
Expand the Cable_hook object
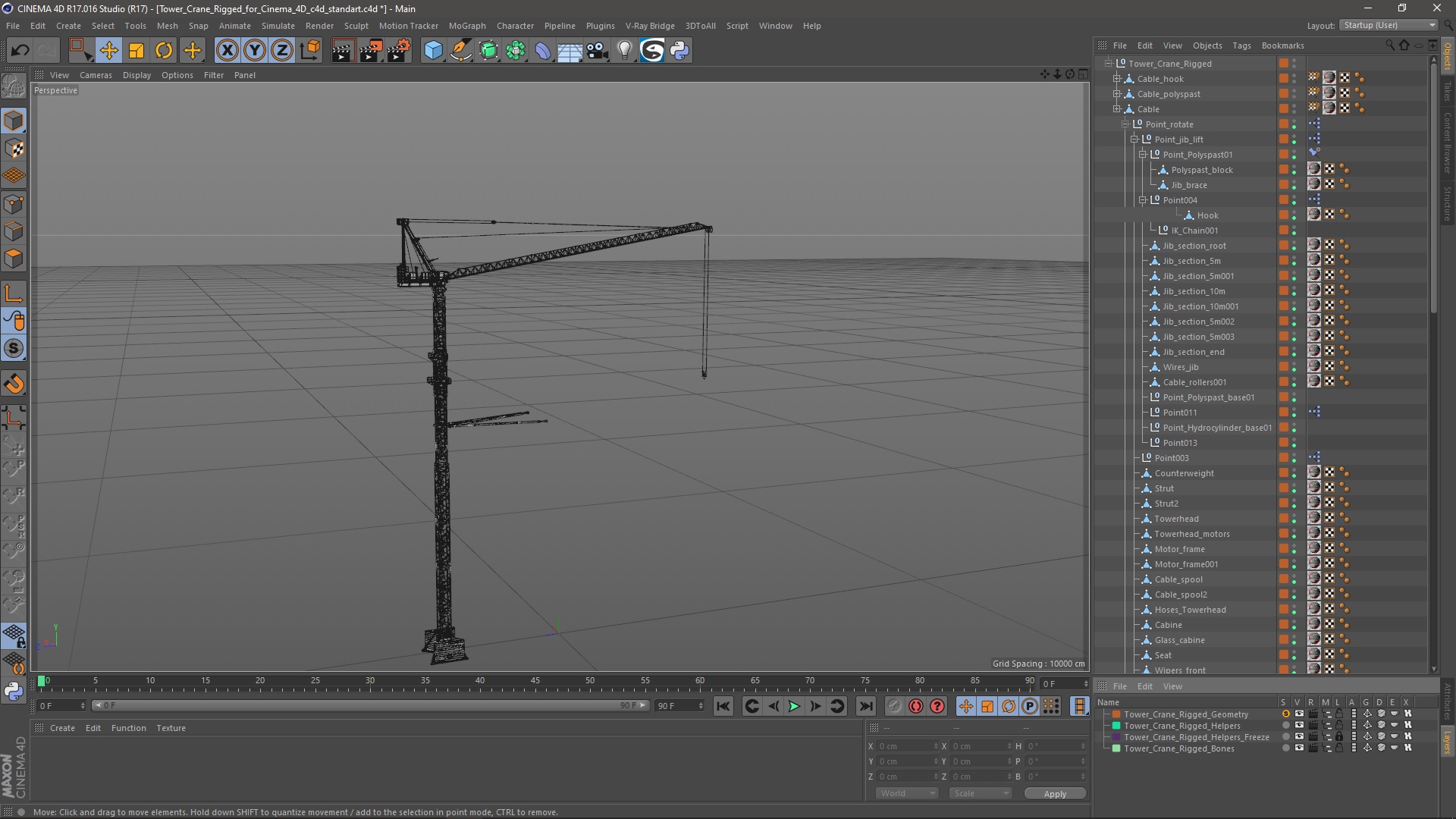[1116, 79]
